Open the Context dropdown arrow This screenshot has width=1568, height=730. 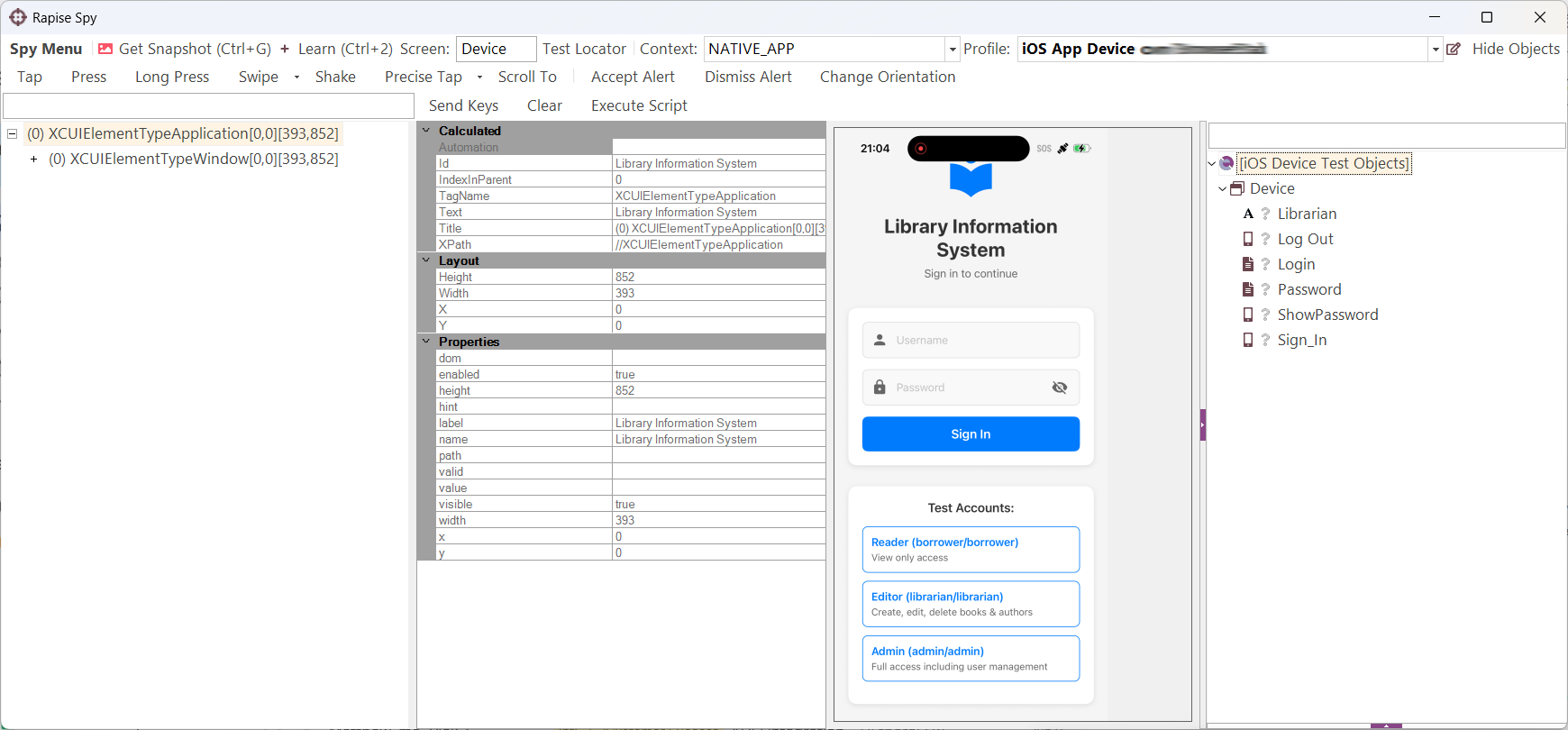(953, 49)
